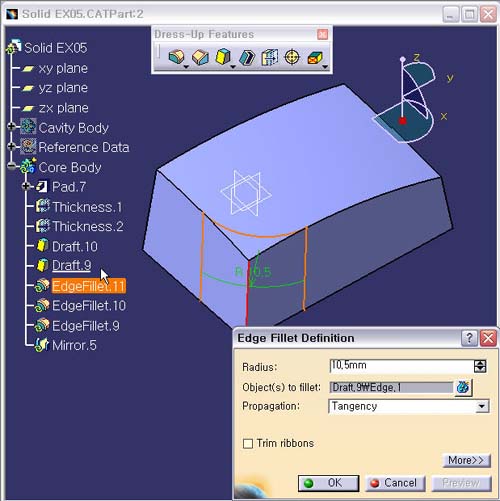Click the objects-to-fillet selection list icon
This screenshot has width=500, height=501.
pyautogui.click(x=463, y=387)
